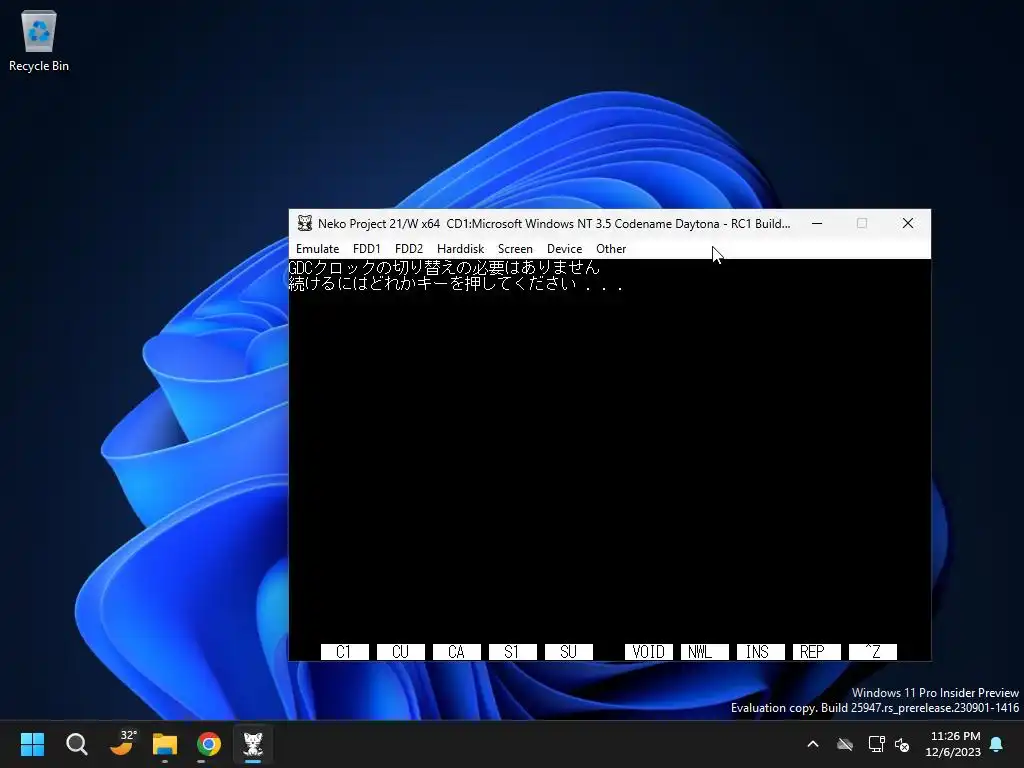Open File Explorer from the taskbar
This screenshot has height=768, width=1024.
(165, 744)
